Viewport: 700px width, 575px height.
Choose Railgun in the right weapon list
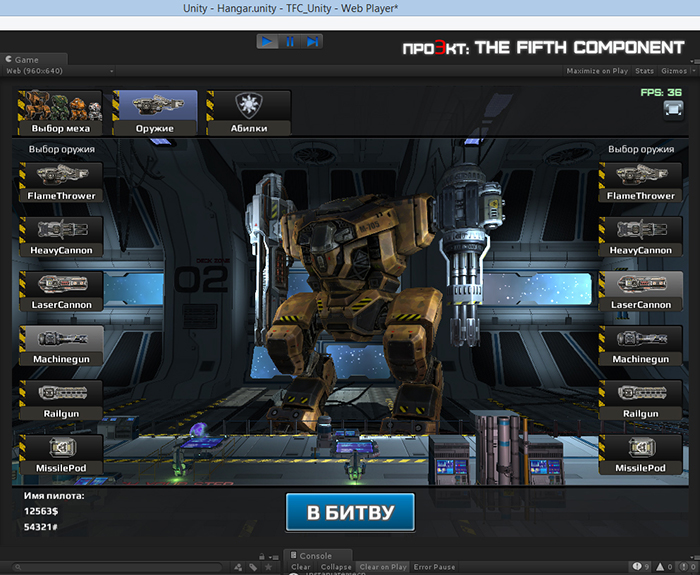click(641, 400)
